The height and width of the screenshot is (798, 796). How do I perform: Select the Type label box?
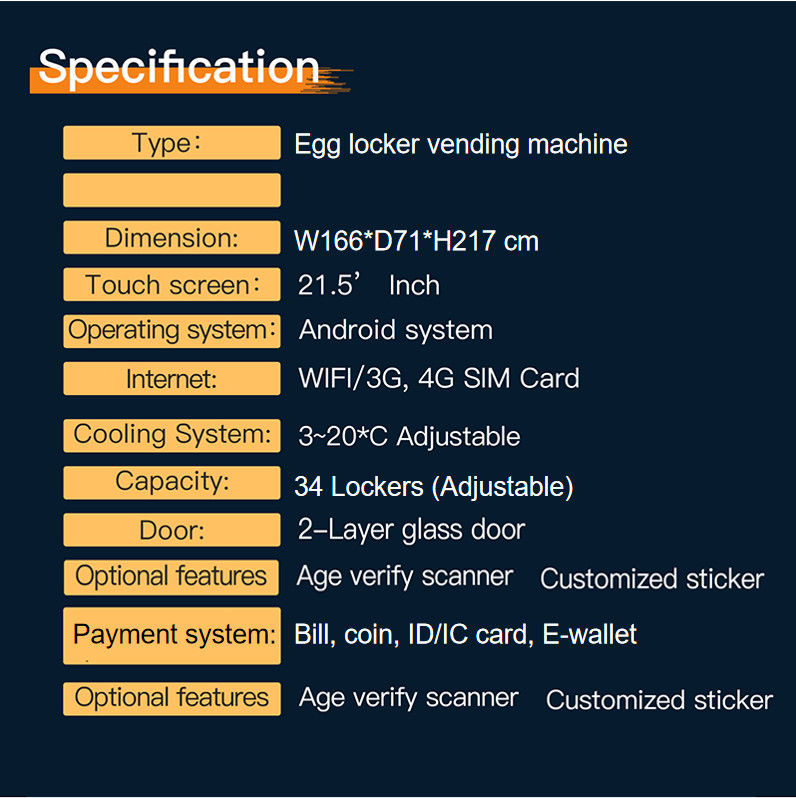coord(171,143)
